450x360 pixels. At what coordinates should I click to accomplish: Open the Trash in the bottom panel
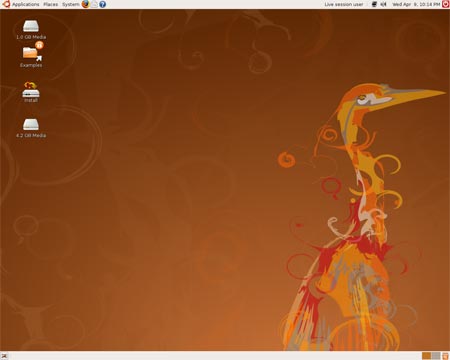(445, 356)
